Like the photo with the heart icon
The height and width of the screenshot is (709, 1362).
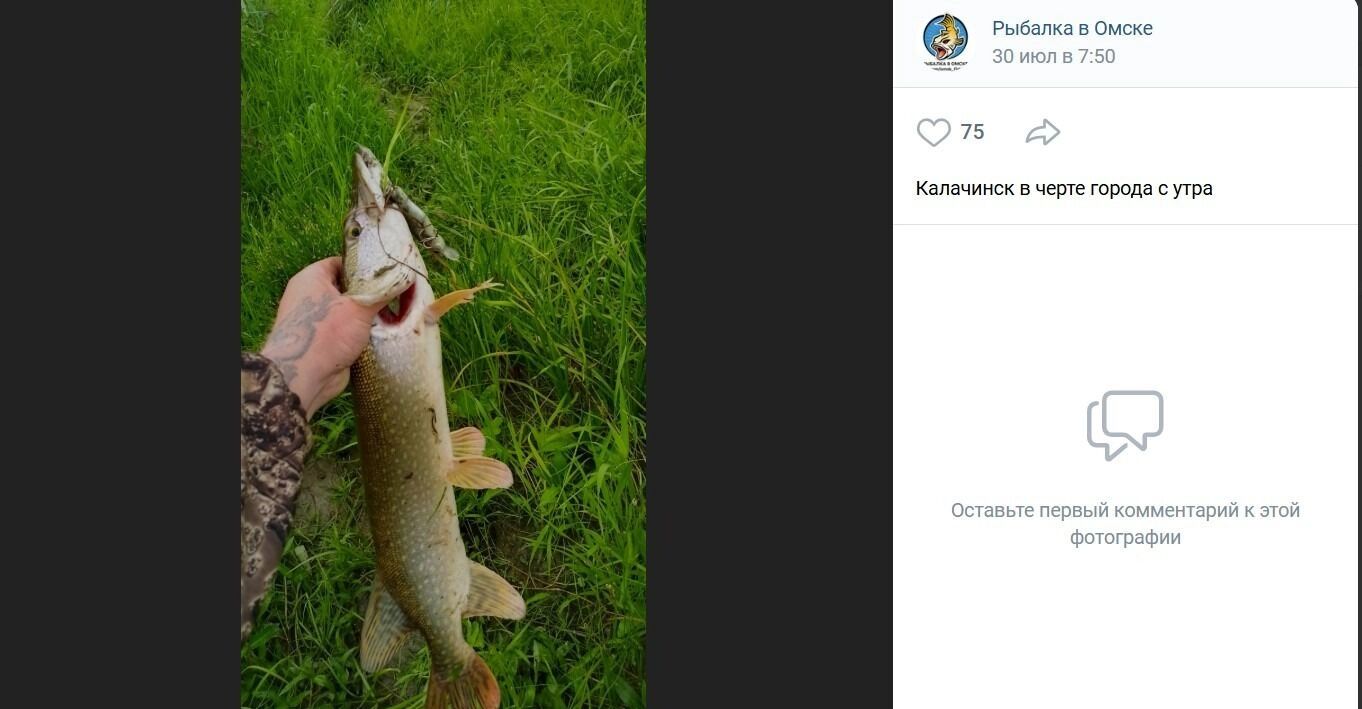coord(933,132)
